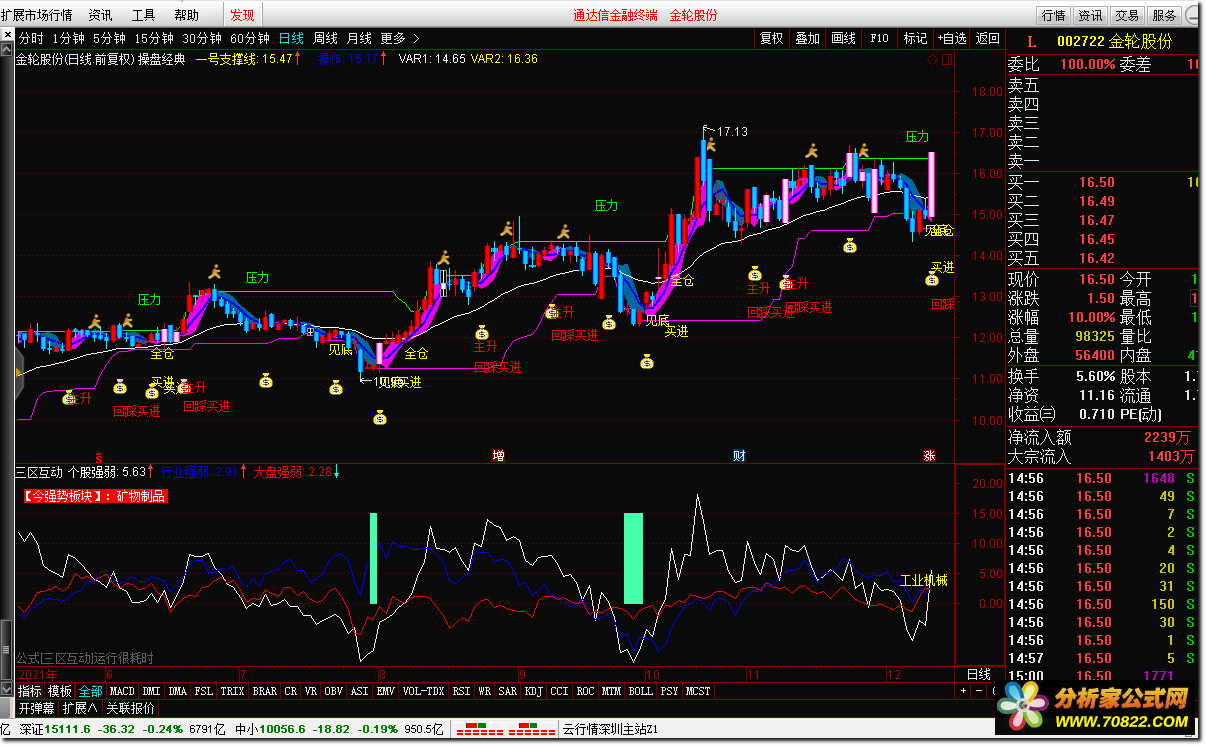Click the 云行情深圳主站Z1 server status

[610, 729]
